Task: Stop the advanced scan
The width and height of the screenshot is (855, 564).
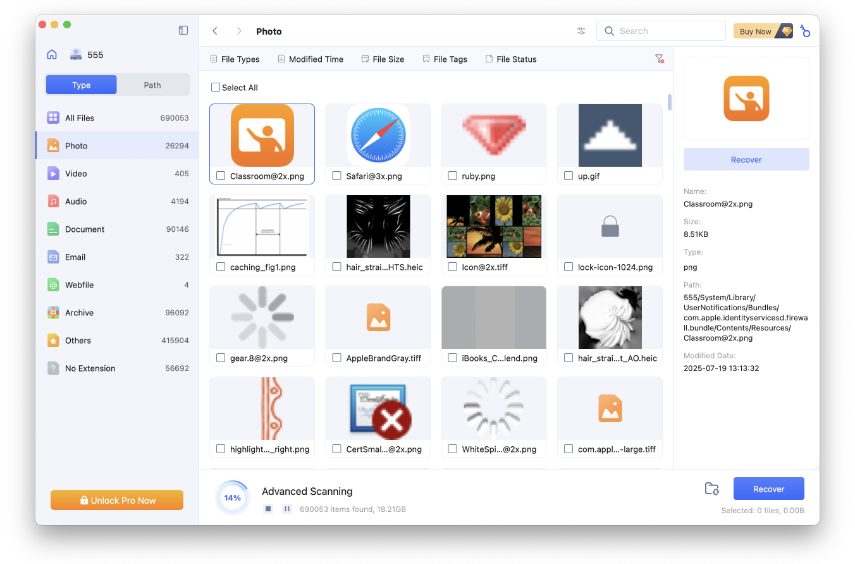Action: point(268,508)
